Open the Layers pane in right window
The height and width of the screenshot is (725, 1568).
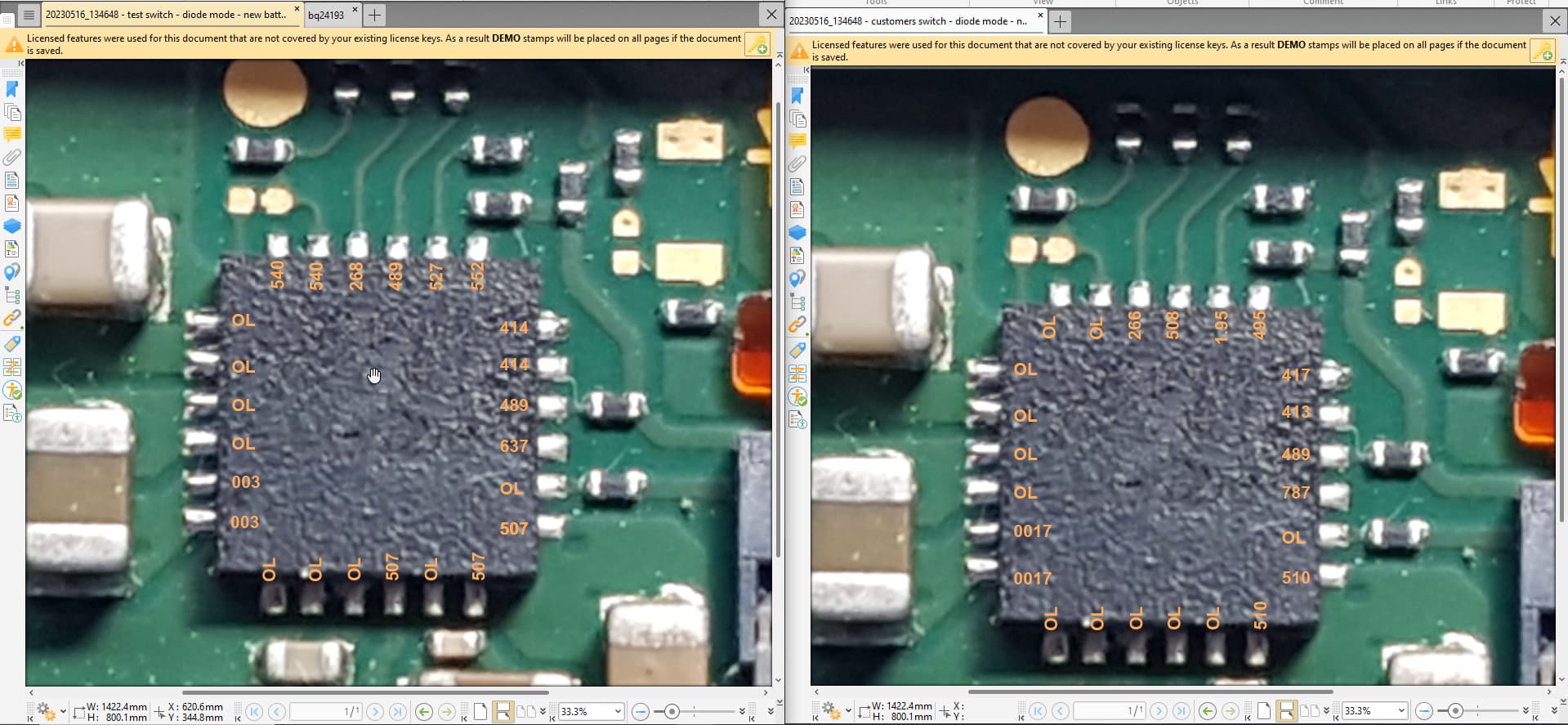coord(797,233)
